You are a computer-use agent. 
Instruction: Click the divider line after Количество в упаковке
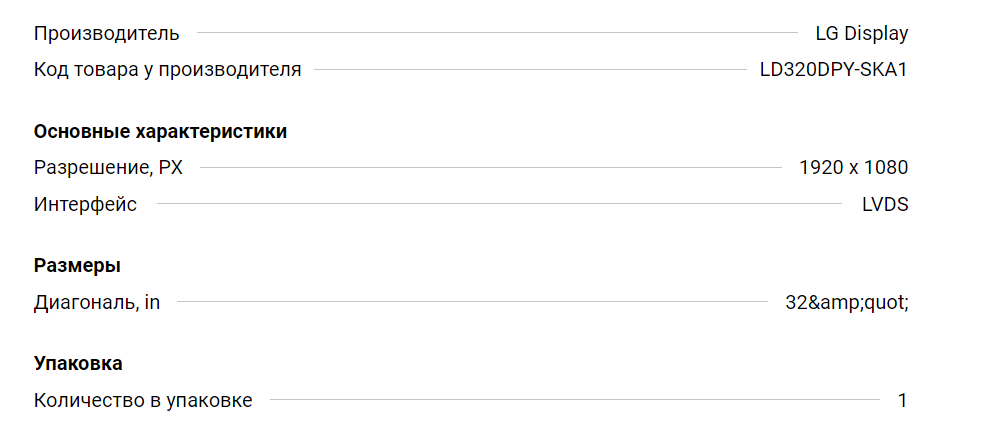[x=575, y=400]
